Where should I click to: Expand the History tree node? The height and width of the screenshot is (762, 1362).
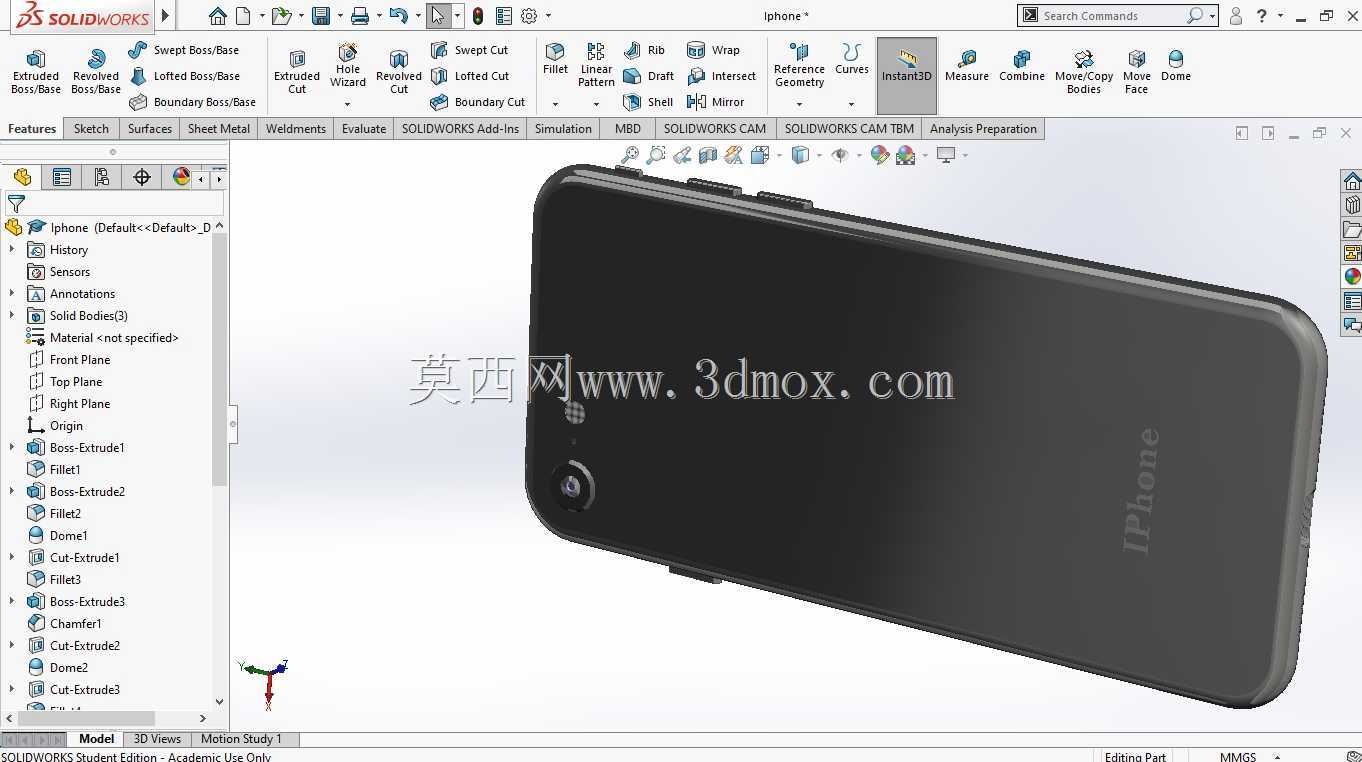[x=12, y=250]
